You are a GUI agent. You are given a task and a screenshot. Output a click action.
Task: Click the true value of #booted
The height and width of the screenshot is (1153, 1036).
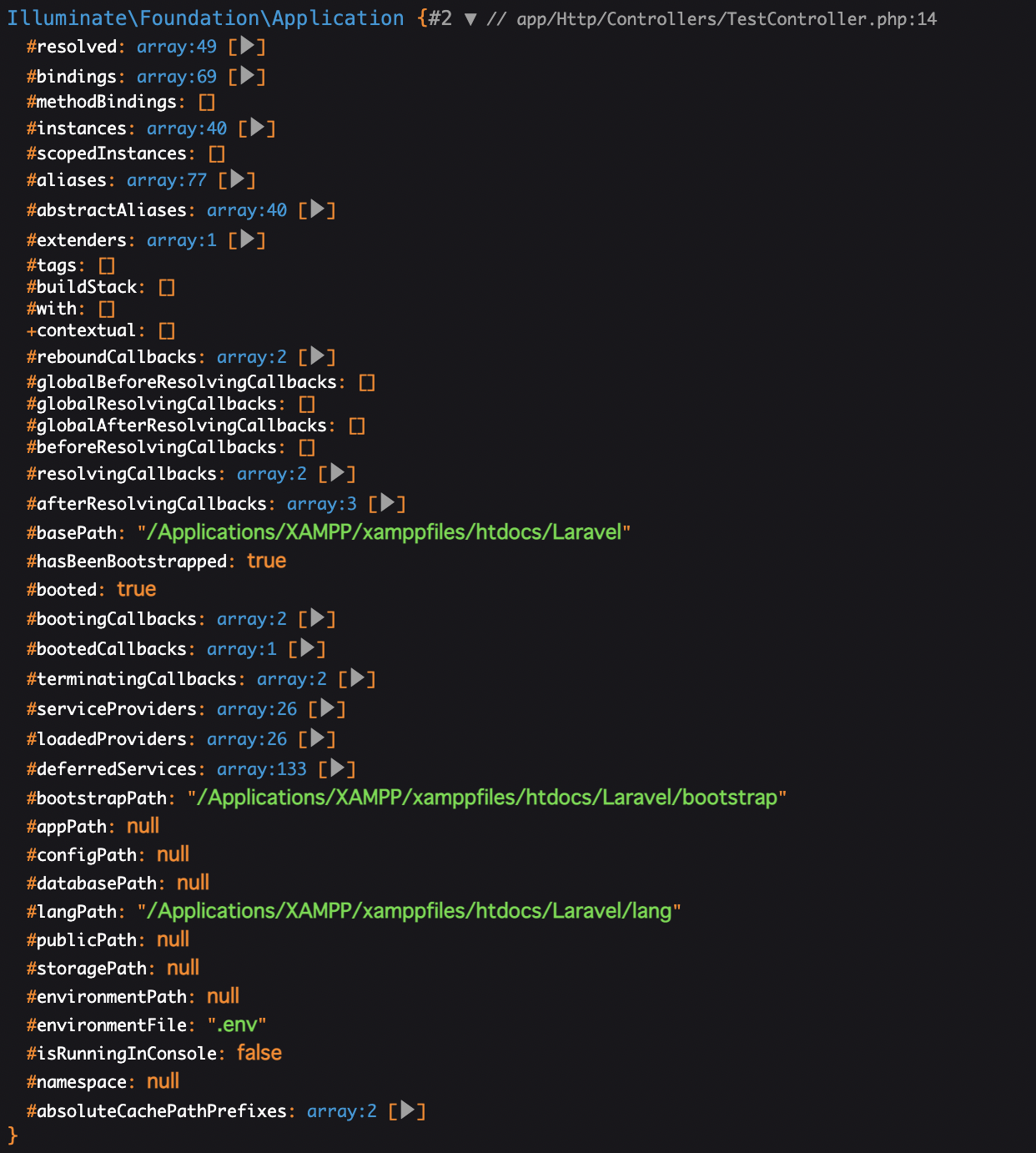tap(137, 589)
